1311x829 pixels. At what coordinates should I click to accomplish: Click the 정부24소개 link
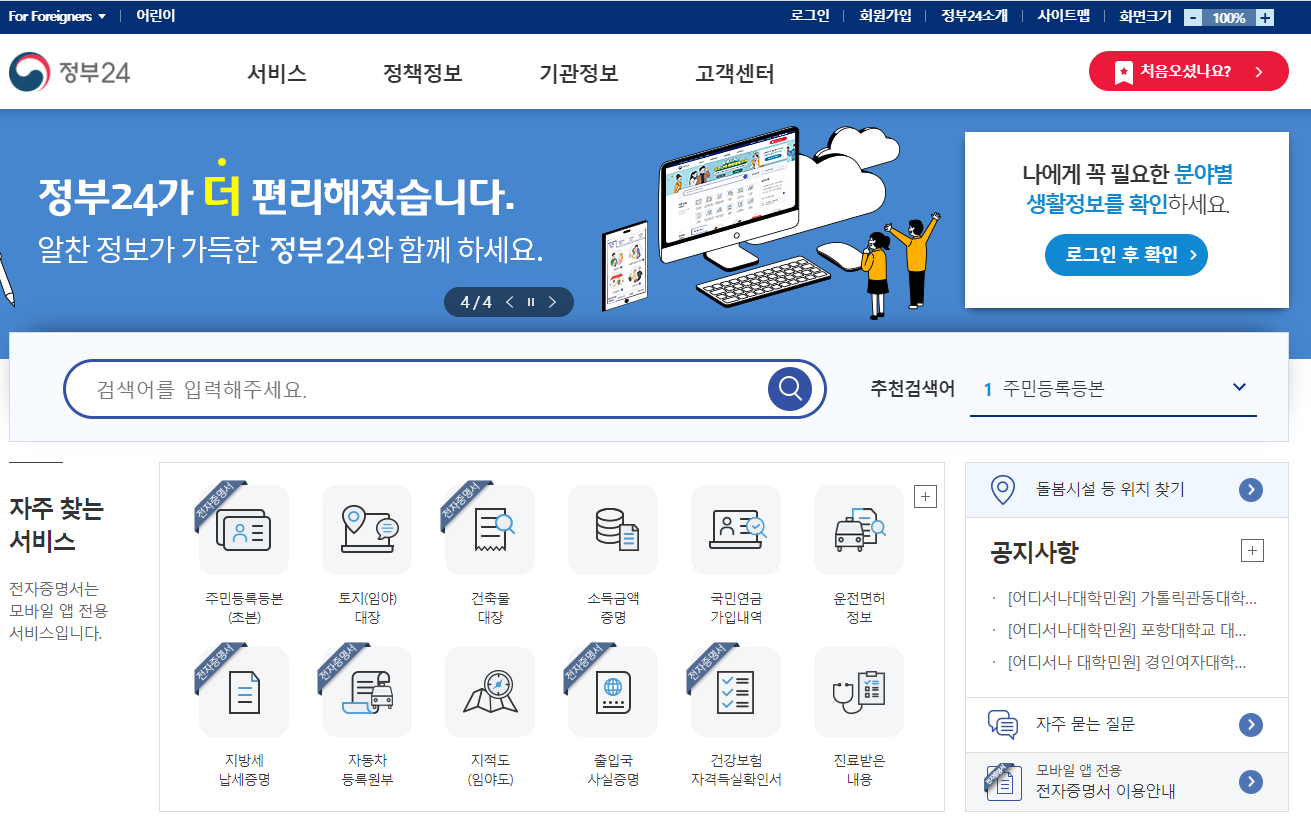974,16
